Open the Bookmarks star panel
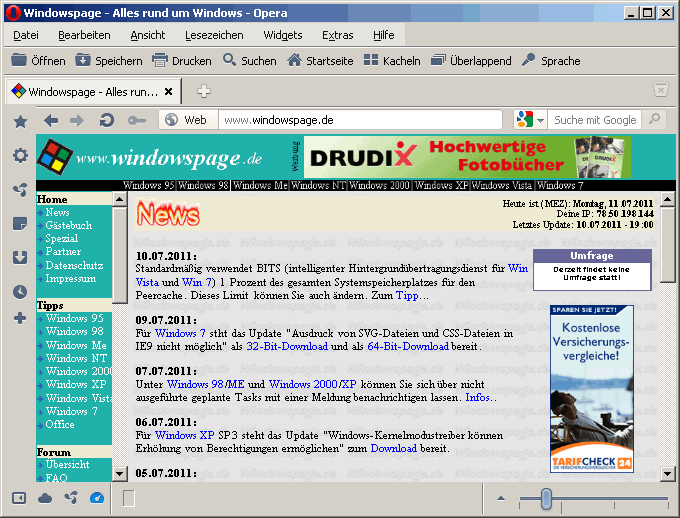Screen dimensions: 680x518 (x=20, y=121)
